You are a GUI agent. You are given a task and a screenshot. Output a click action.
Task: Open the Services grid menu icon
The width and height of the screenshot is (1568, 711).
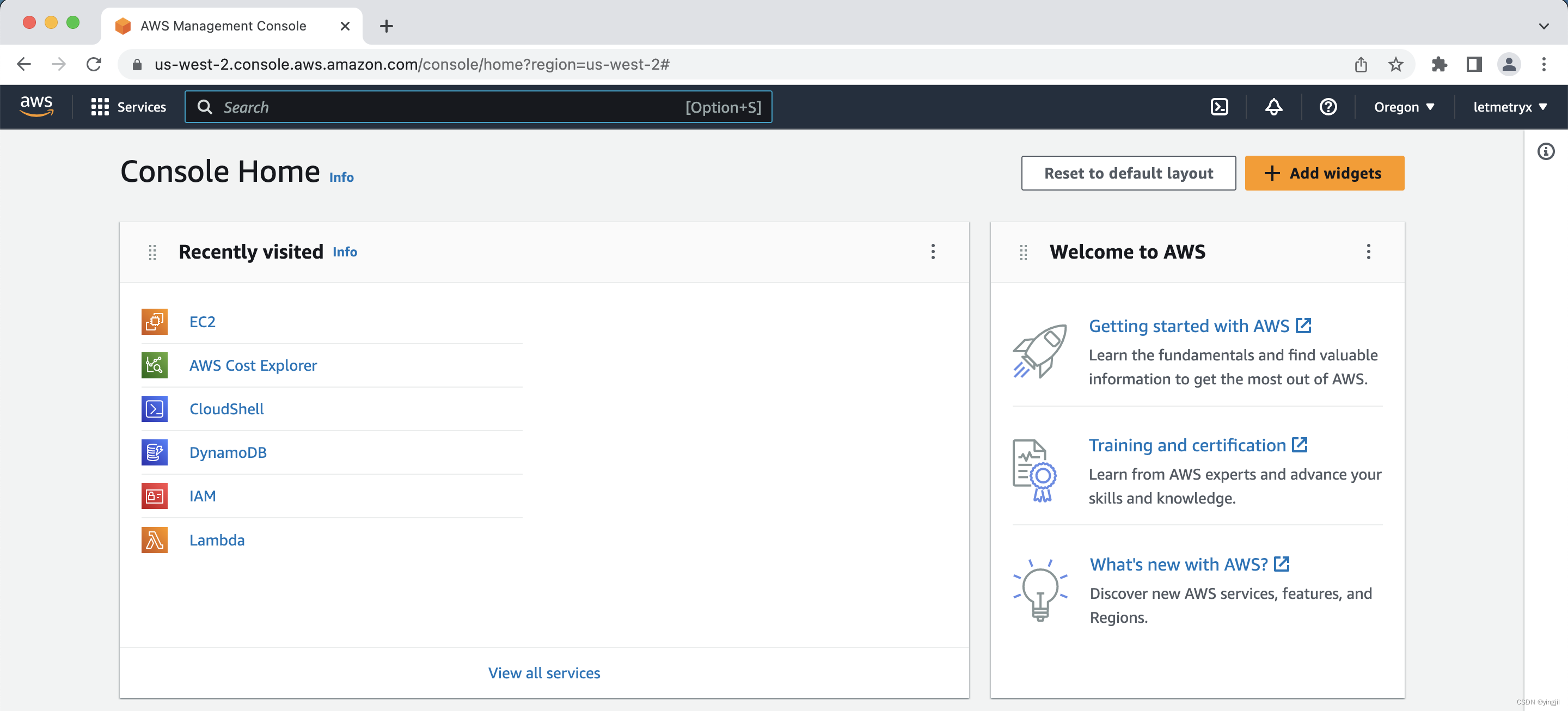pyautogui.click(x=100, y=107)
